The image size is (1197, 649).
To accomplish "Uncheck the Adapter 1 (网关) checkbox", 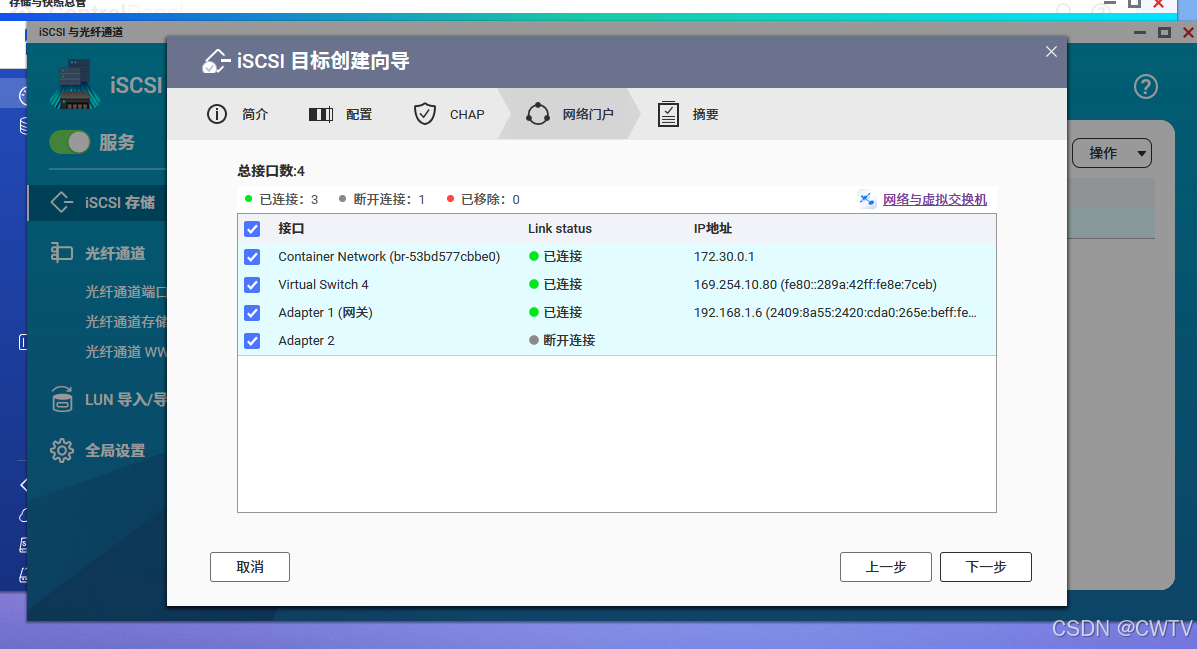I will pyautogui.click(x=252, y=313).
